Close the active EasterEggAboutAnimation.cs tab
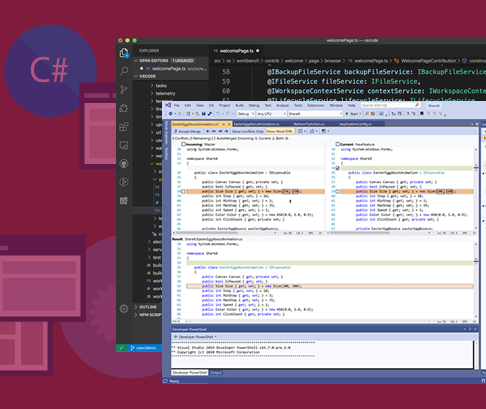This screenshot has height=409, width=486. pyautogui.click(x=229, y=124)
